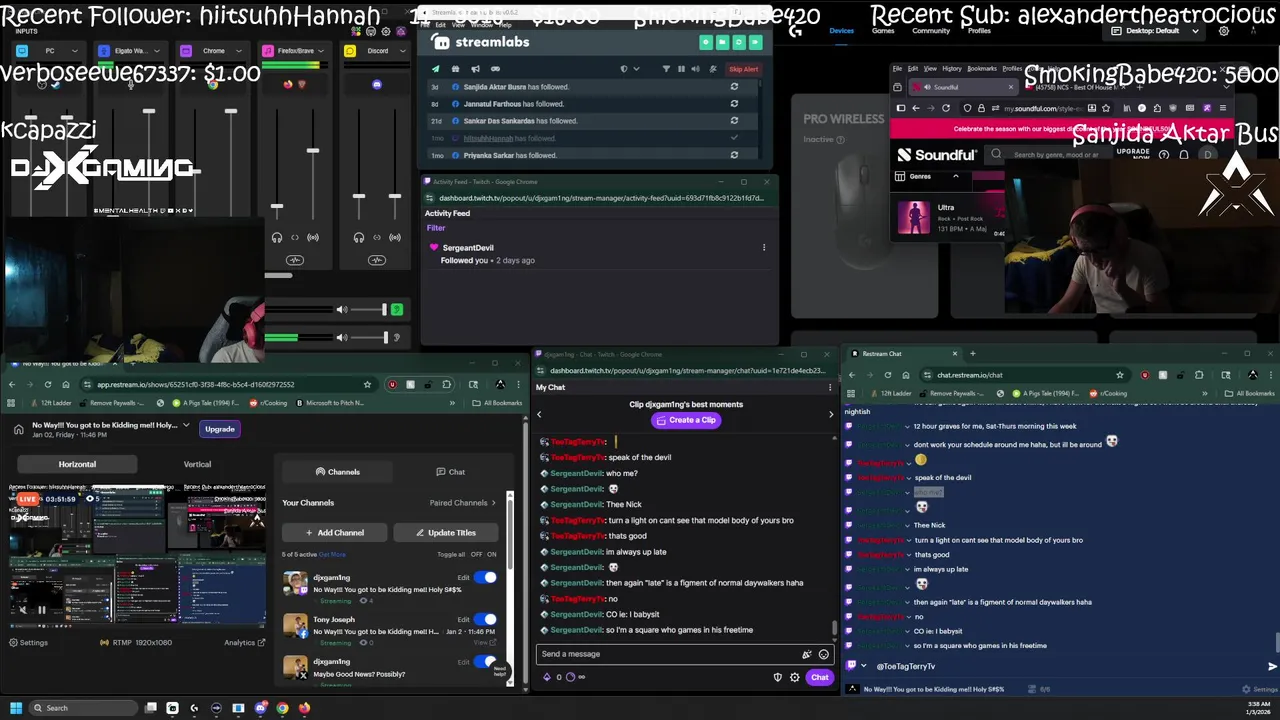Open the Discord input channel dropdown
Viewport: 1280px width, 720px height.
[x=402, y=51]
